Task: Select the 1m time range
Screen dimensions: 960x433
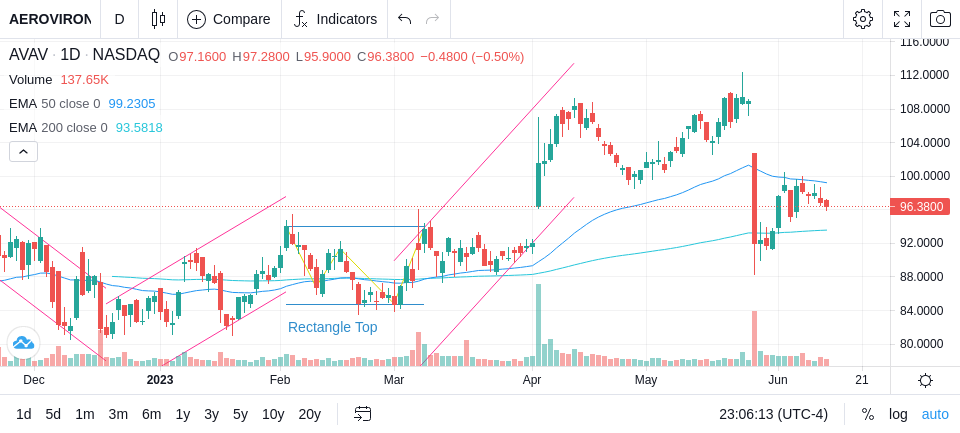Action: click(x=84, y=415)
